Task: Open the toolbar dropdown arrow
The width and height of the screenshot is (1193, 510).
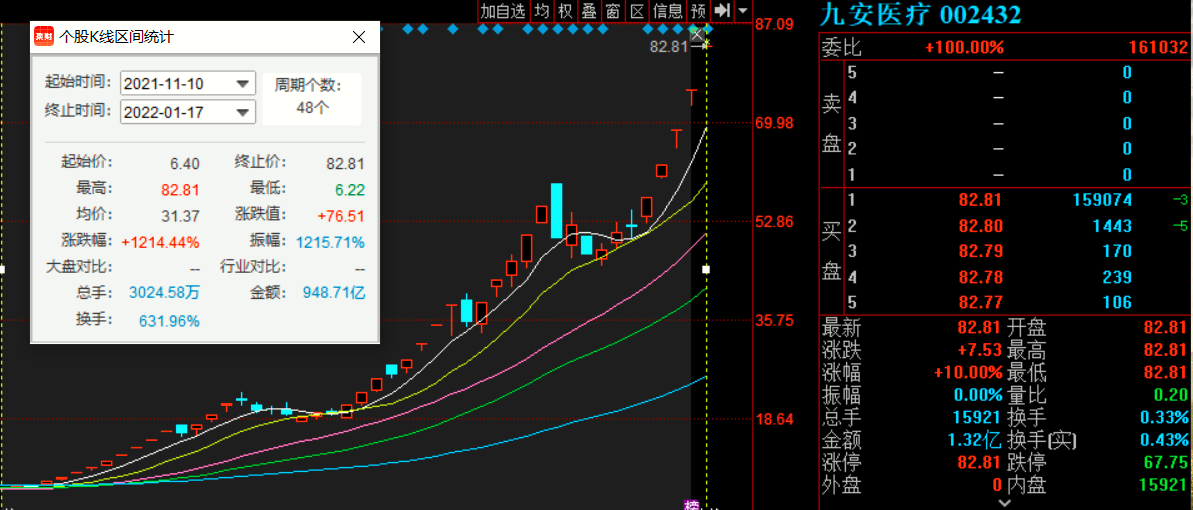Action: [x=743, y=11]
